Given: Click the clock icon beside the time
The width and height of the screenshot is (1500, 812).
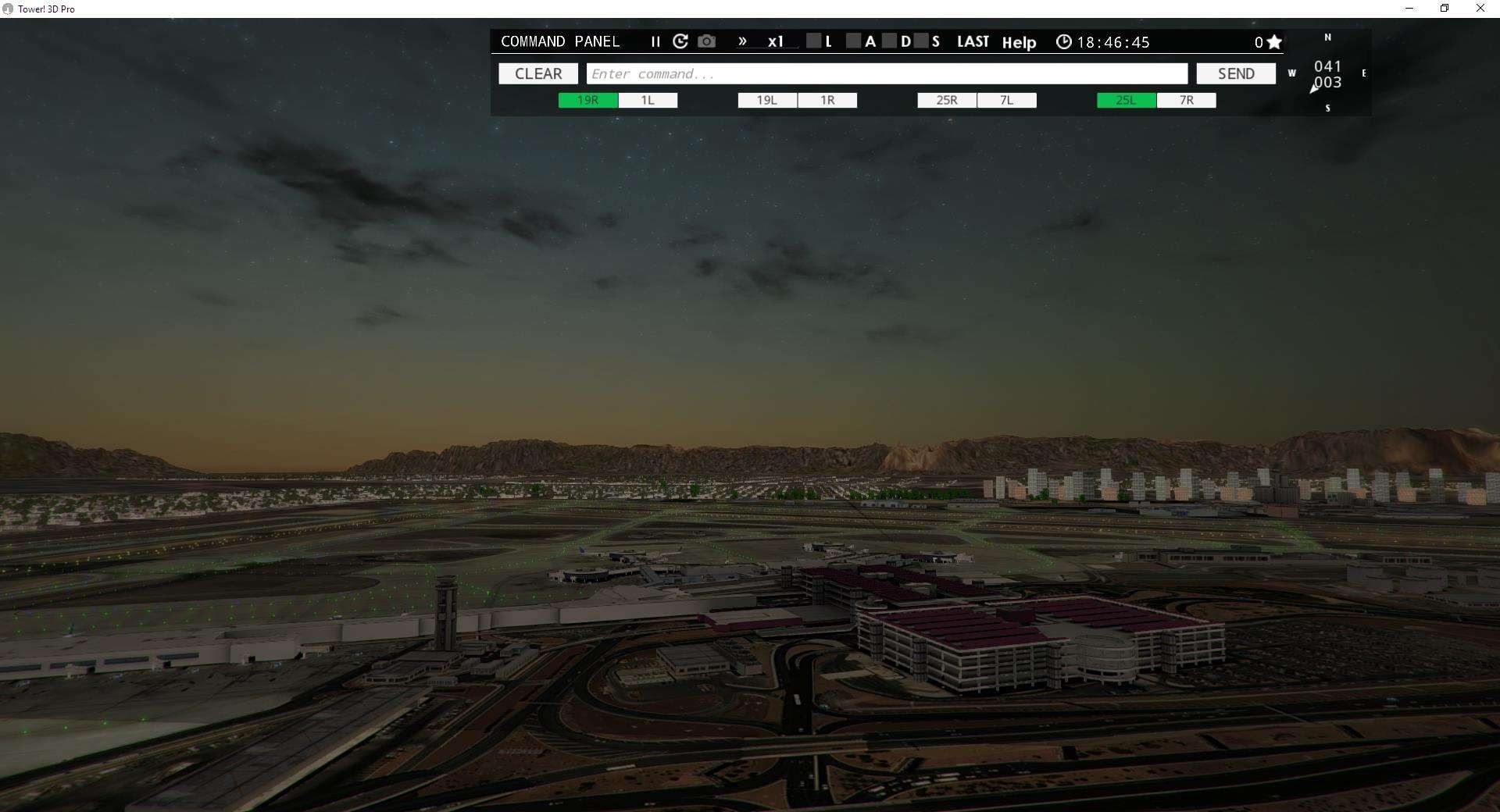Looking at the screenshot, I should pos(1063,41).
